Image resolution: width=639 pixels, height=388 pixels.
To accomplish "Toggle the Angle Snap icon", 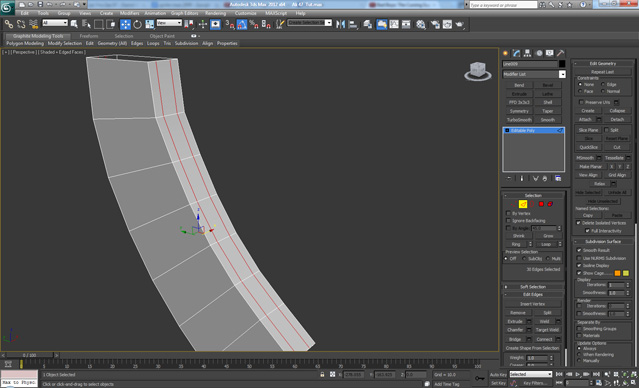I will (x=242, y=24).
